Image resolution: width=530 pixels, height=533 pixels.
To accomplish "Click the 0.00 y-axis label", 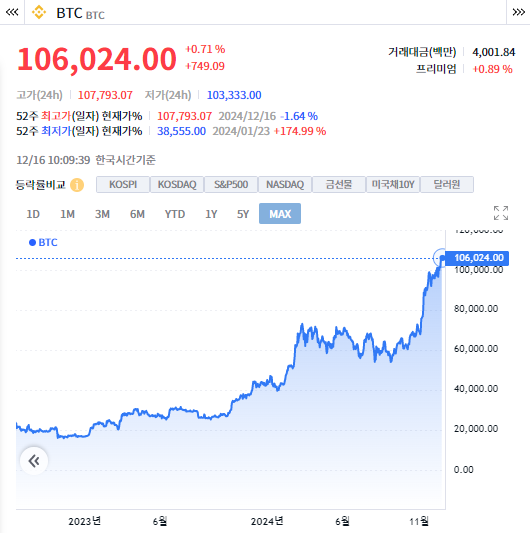I will pos(463,470).
